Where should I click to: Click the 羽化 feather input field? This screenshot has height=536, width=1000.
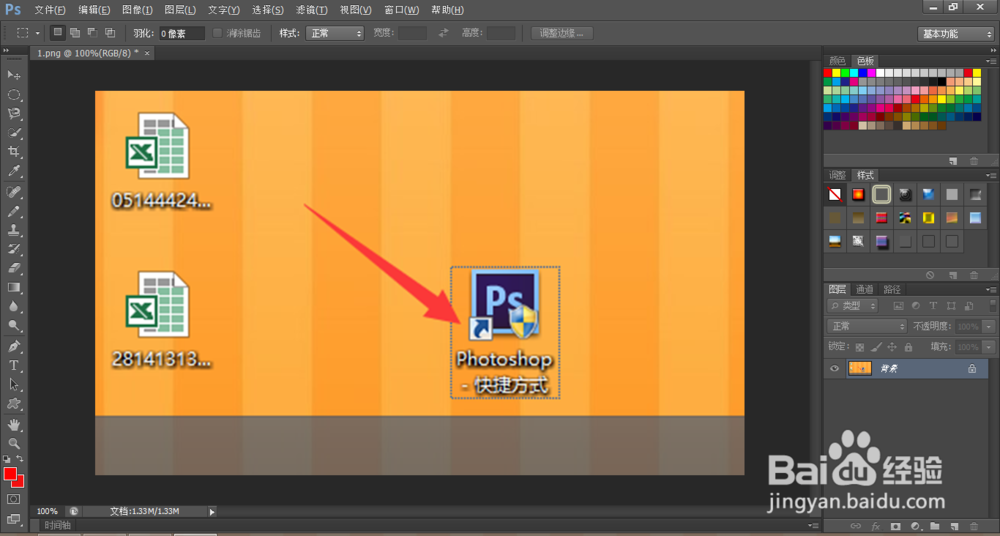[182, 33]
